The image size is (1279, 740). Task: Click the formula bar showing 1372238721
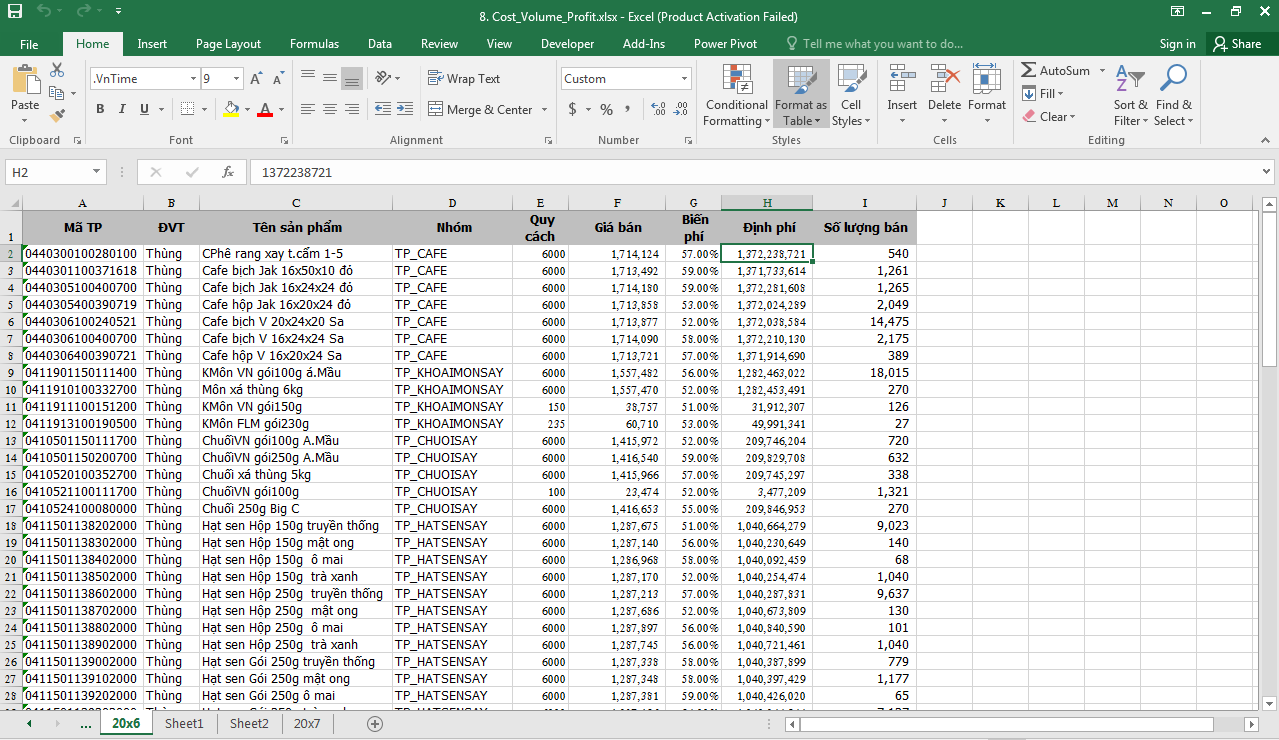tap(755, 172)
